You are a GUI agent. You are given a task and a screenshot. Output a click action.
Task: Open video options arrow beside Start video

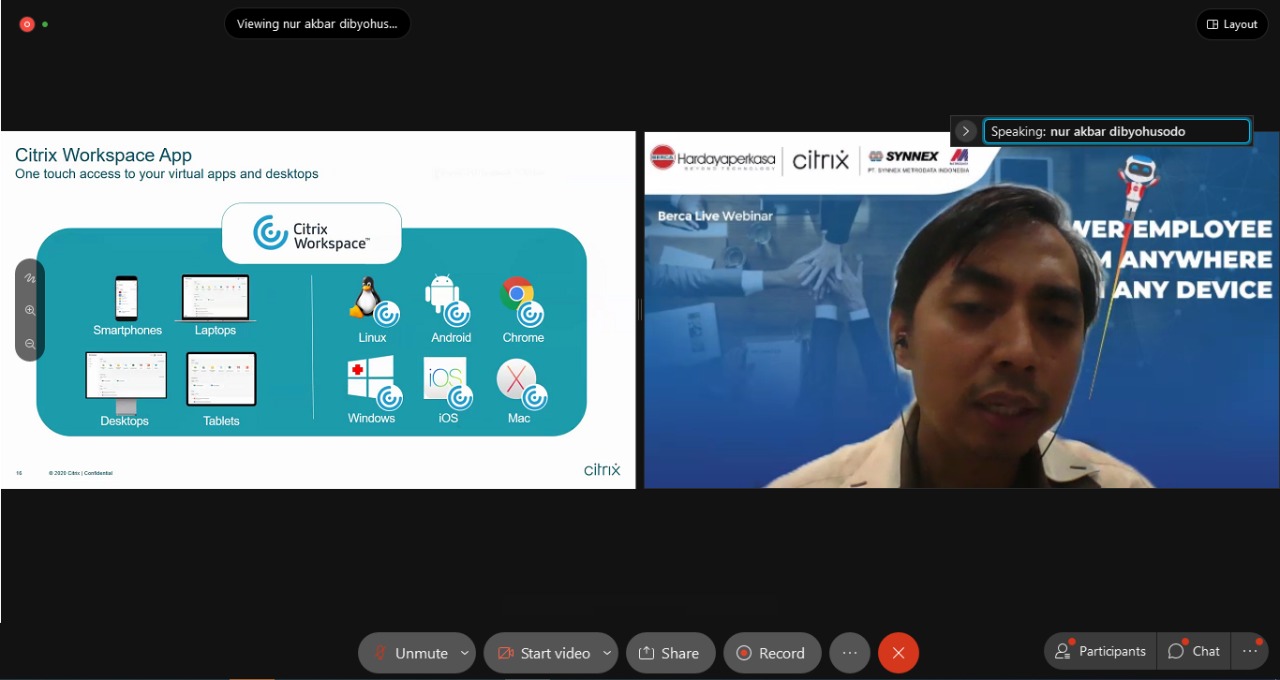pos(607,653)
